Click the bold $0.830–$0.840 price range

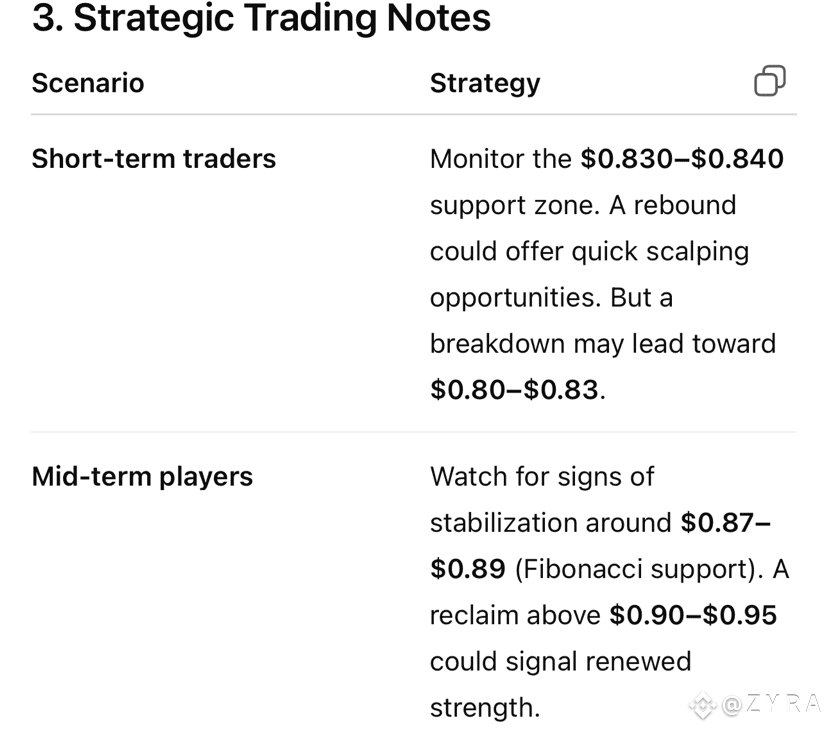click(682, 158)
